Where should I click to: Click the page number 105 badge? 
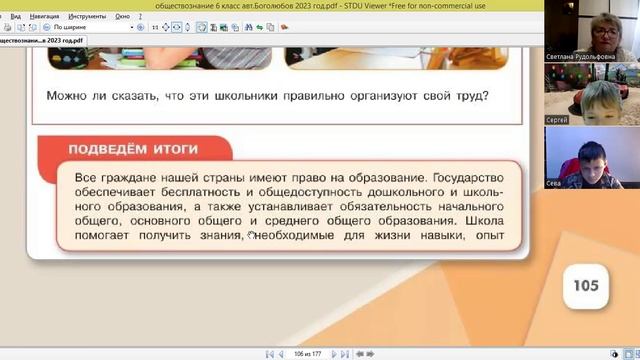click(586, 286)
